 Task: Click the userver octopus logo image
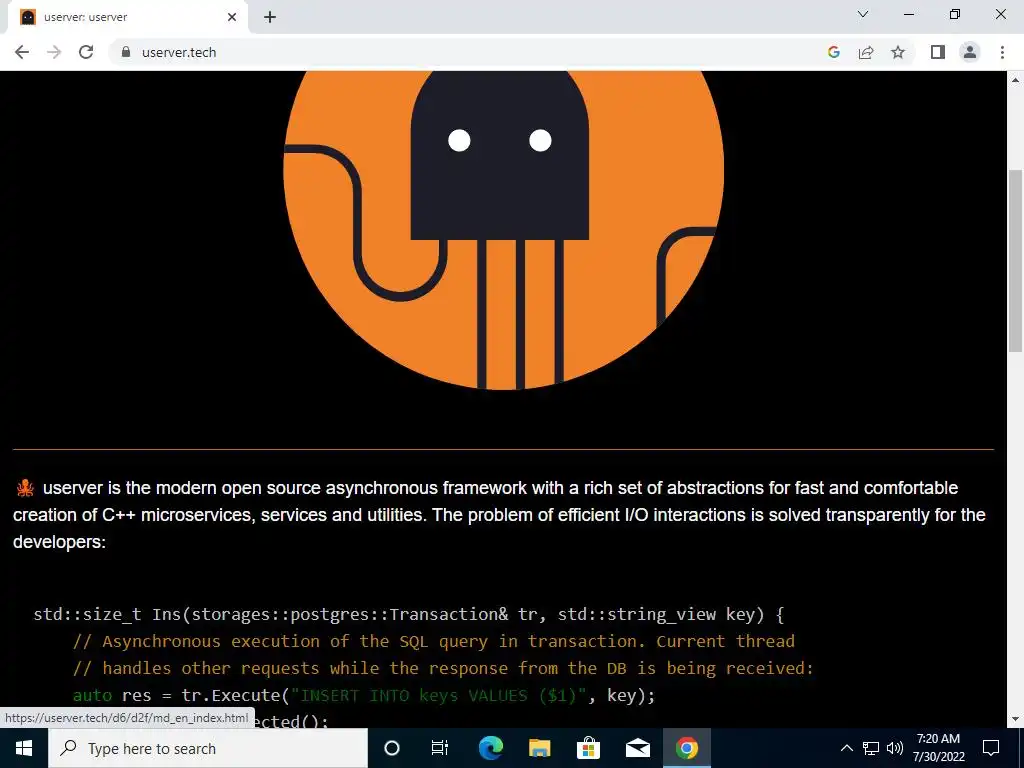pos(504,230)
